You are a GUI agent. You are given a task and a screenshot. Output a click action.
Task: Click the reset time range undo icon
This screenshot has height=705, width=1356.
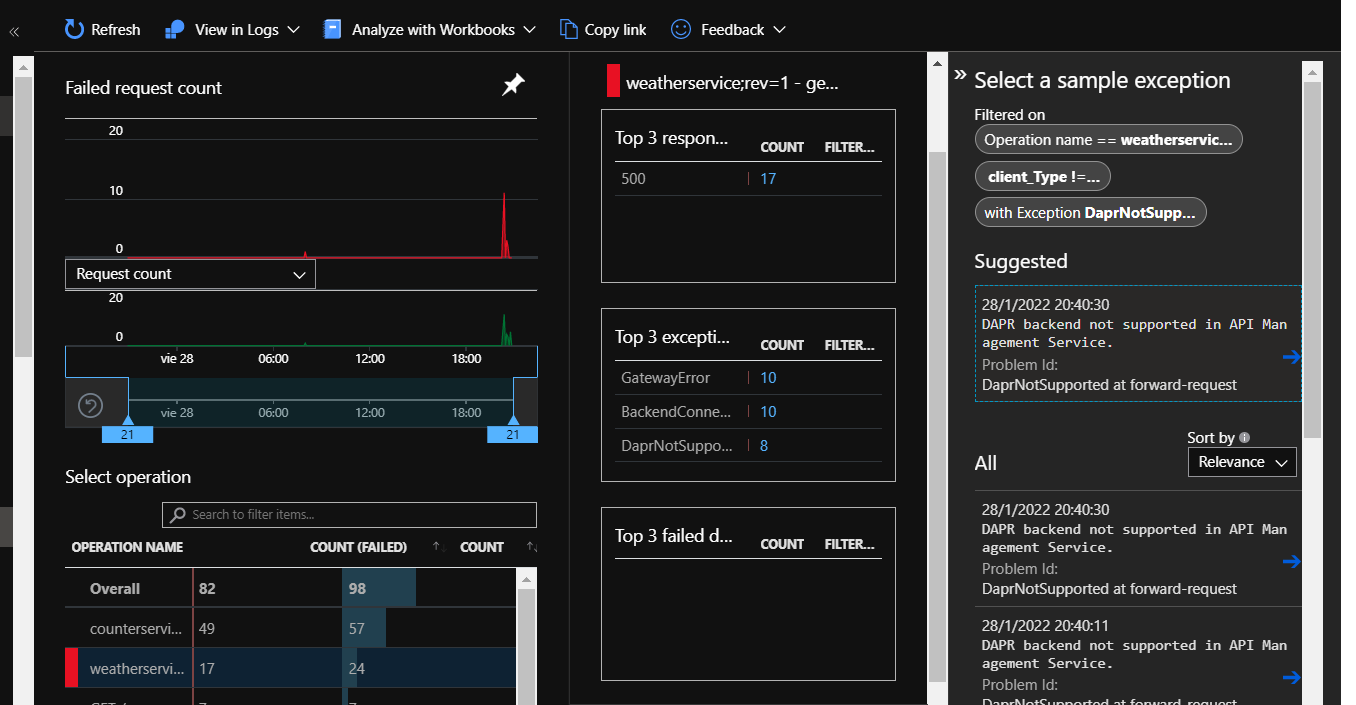(91, 405)
